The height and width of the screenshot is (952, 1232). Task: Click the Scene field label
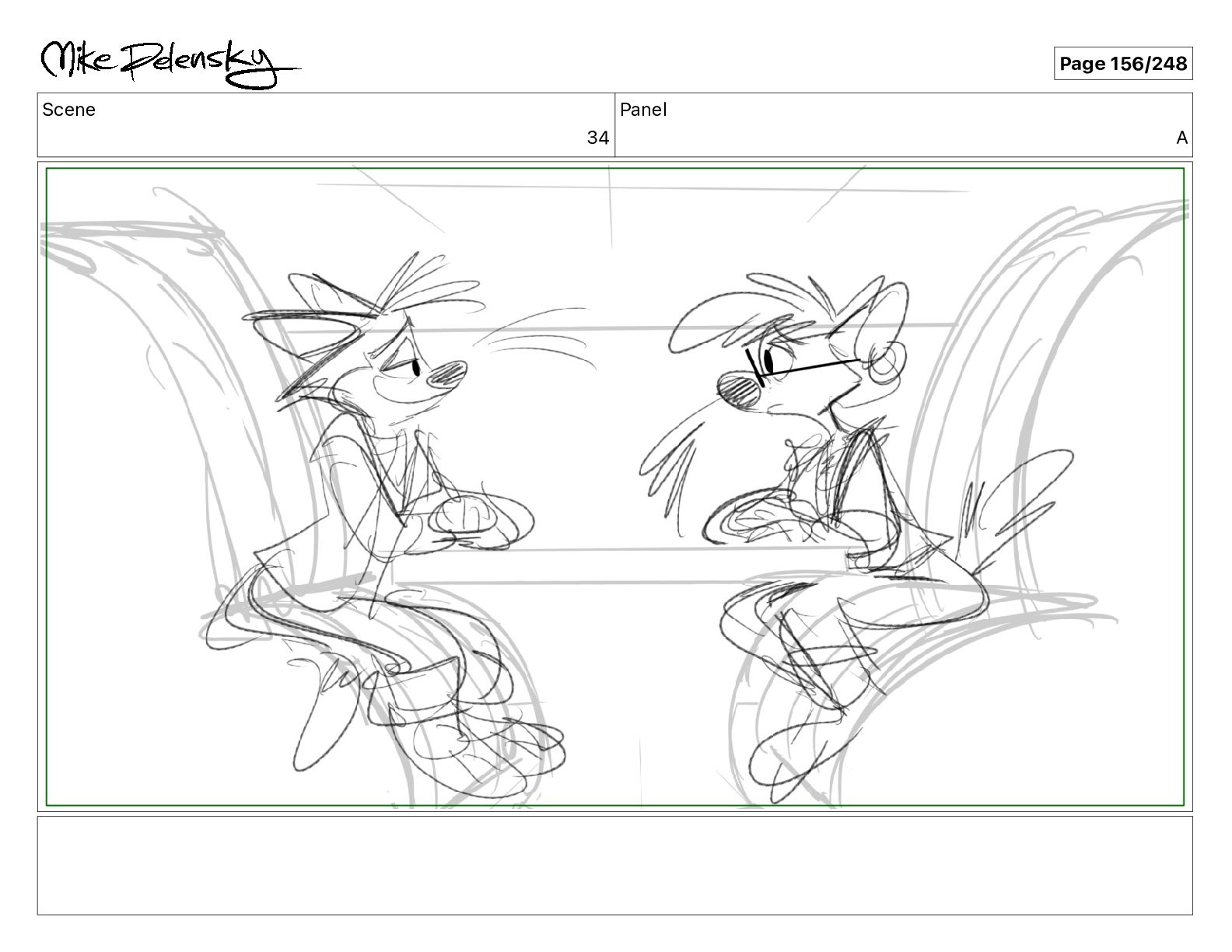69,110
